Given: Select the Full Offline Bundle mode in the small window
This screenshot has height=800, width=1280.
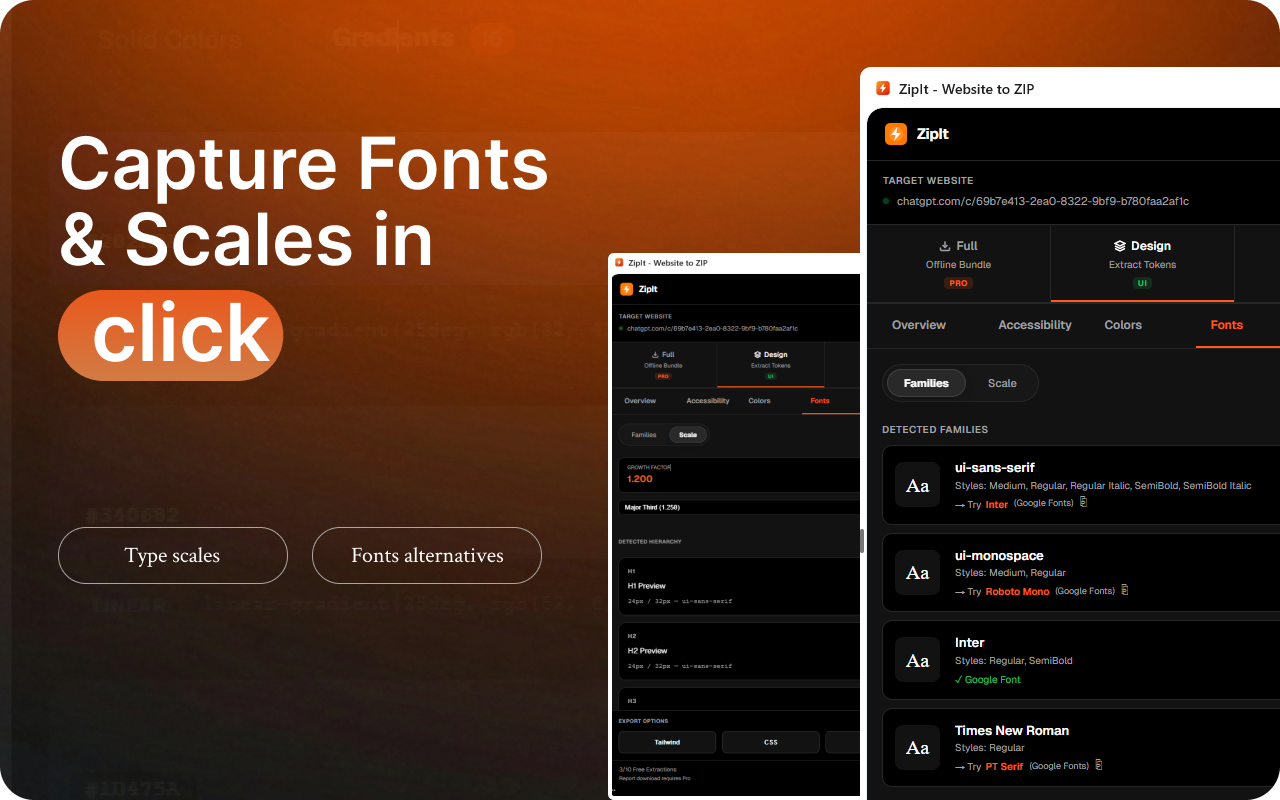Looking at the screenshot, I should click(x=663, y=365).
